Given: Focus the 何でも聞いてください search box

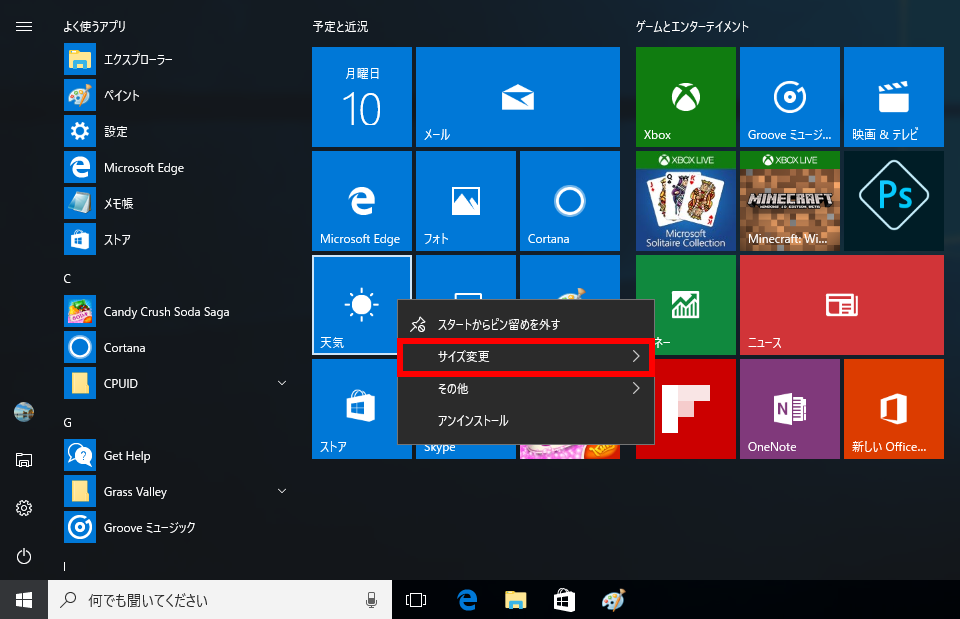Looking at the screenshot, I should point(220,600).
